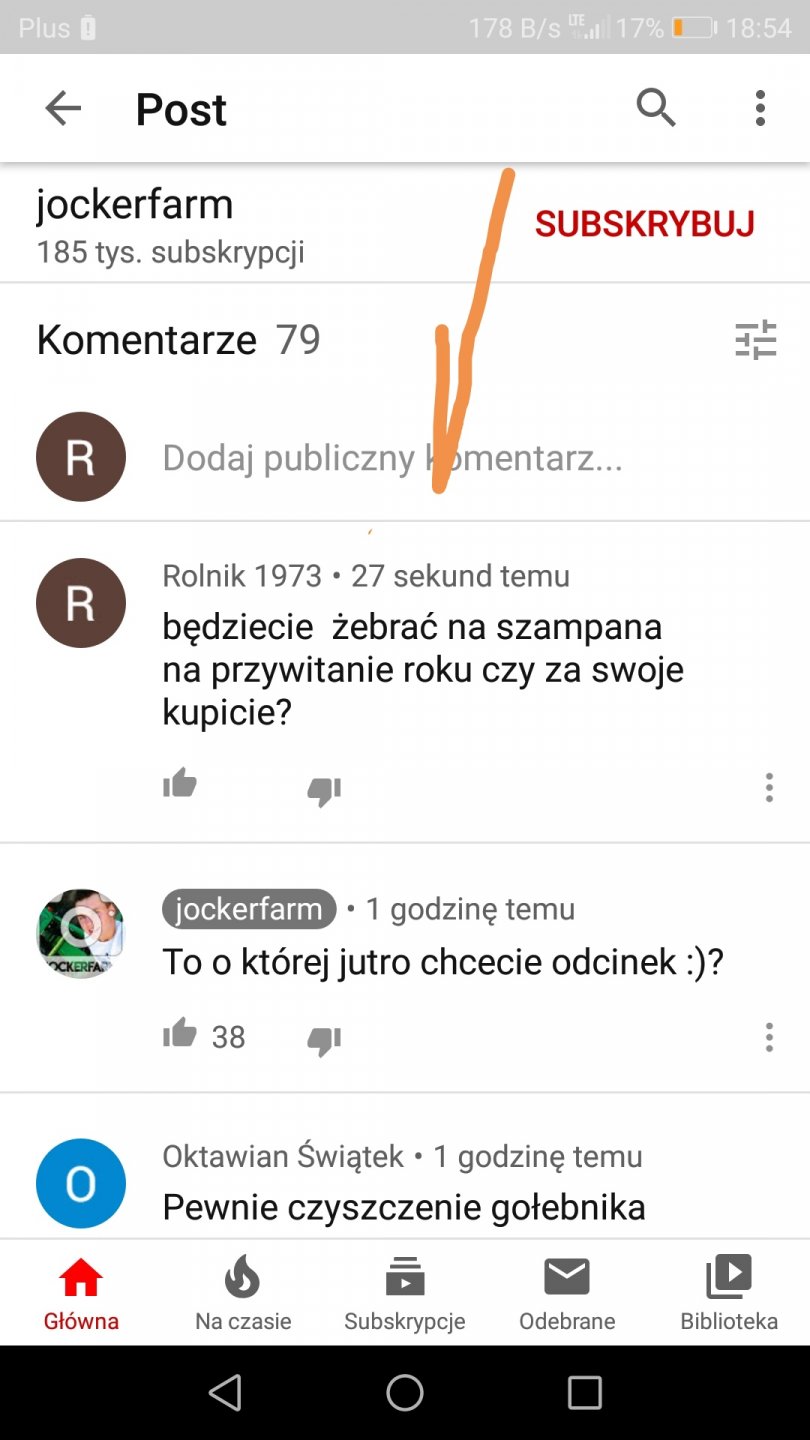The height and width of the screenshot is (1440, 810).
Task: Dislike jockerfarm's comment about tomorrow's episode
Action: [324, 1041]
